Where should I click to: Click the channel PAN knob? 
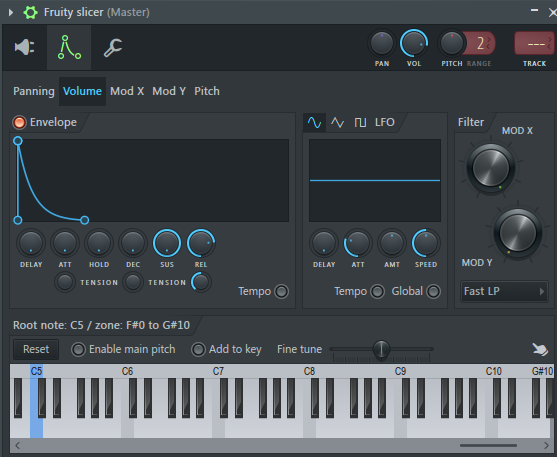(382, 43)
